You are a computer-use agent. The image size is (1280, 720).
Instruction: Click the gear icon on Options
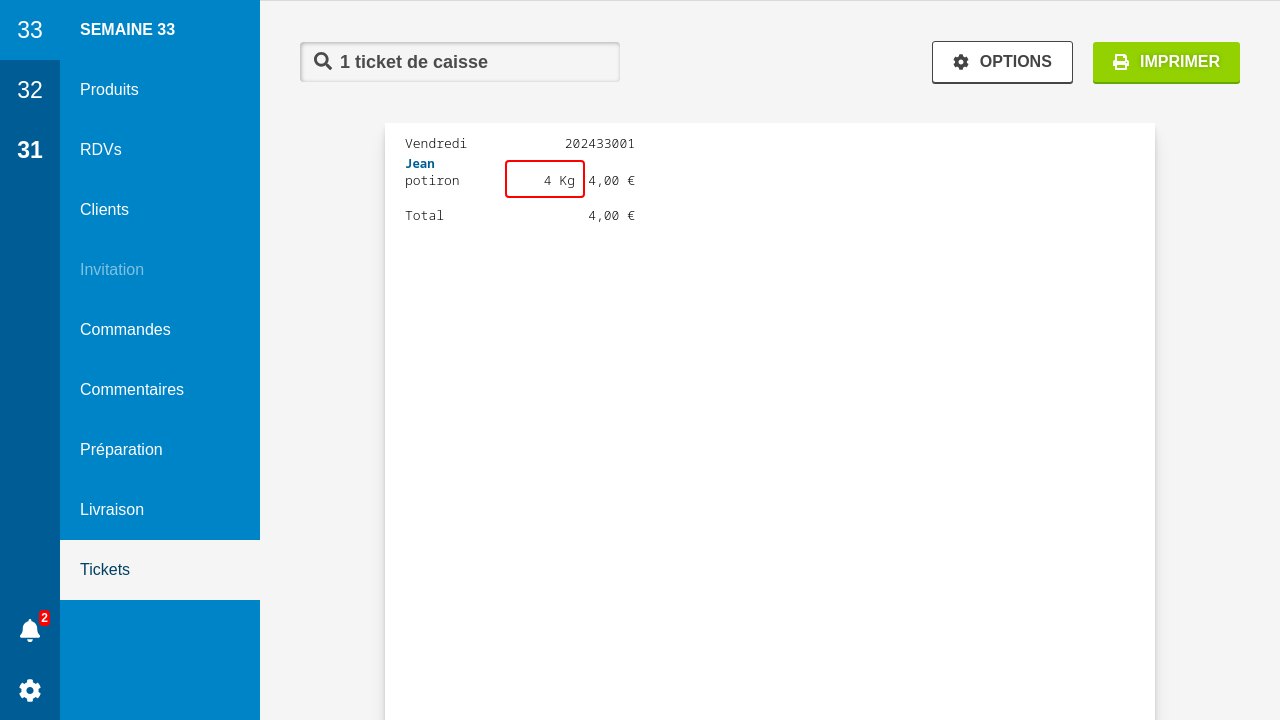tap(961, 62)
